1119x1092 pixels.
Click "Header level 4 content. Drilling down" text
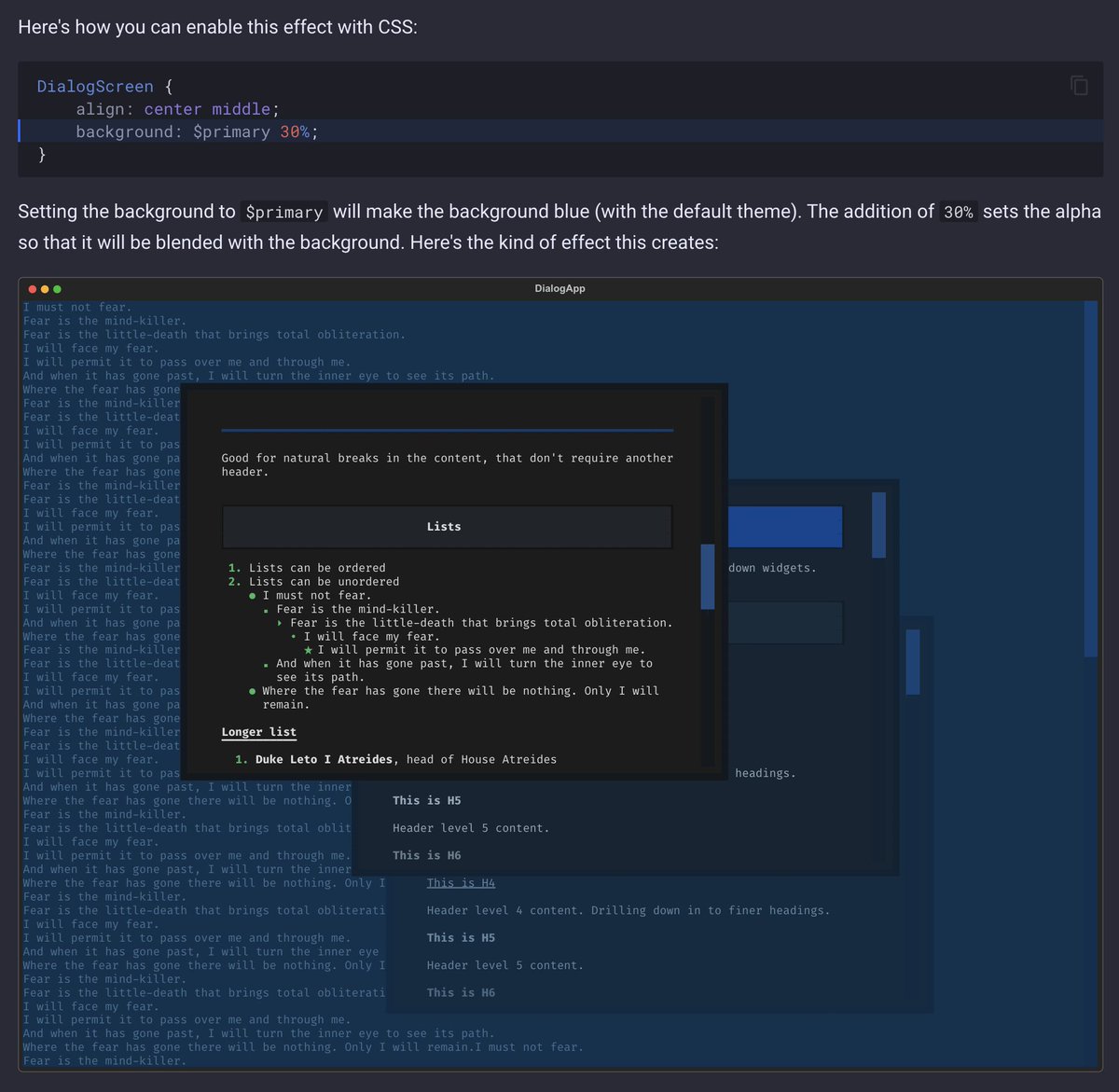(x=628, y=910)
